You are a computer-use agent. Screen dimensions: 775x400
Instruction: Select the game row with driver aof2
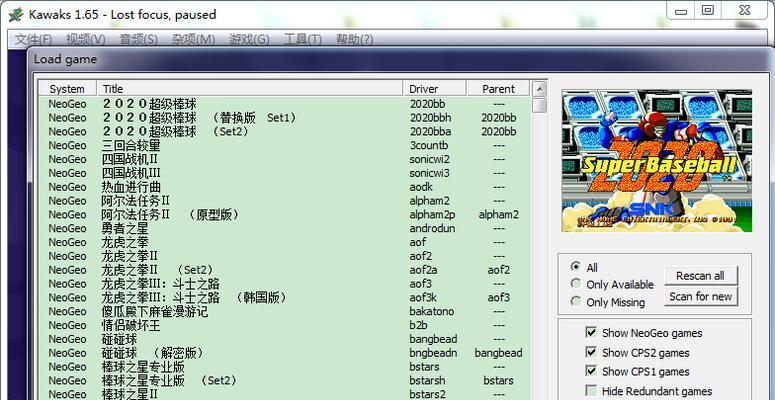(284, 256)
